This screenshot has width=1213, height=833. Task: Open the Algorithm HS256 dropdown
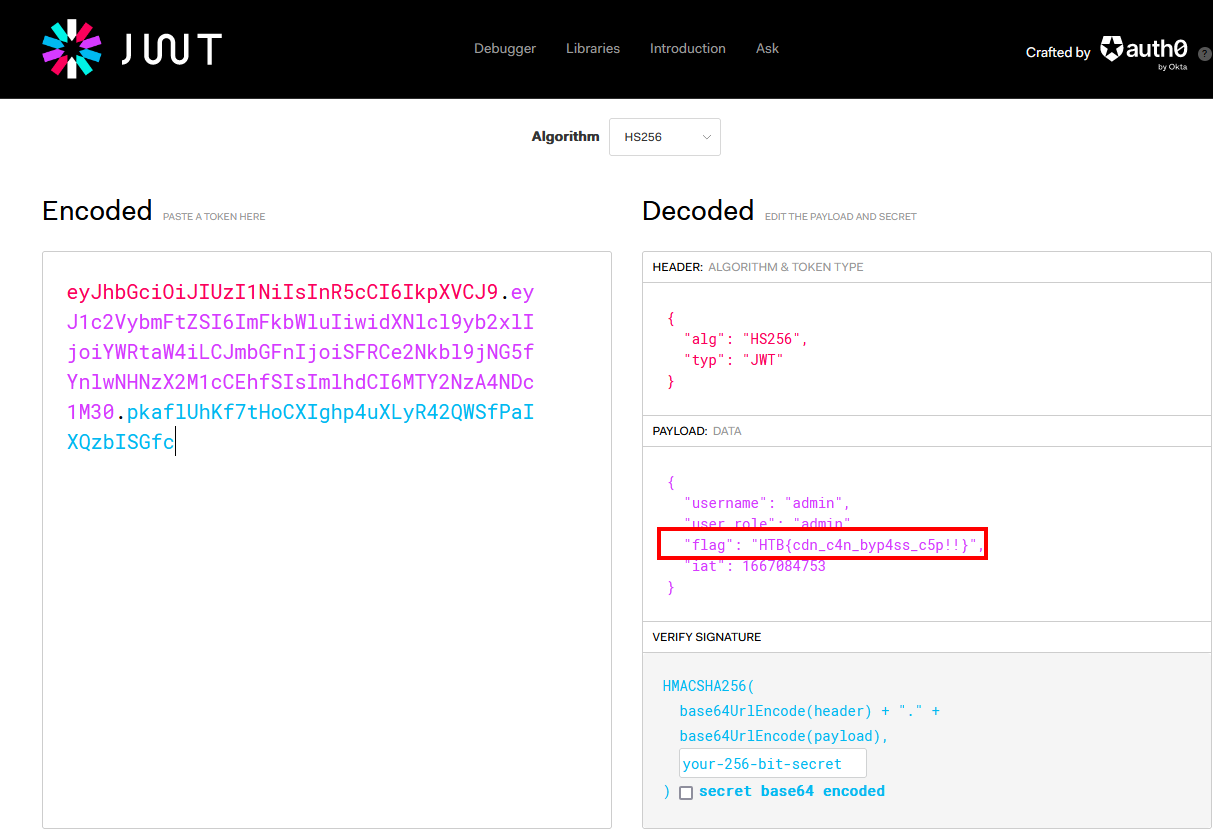pos(664,137)
